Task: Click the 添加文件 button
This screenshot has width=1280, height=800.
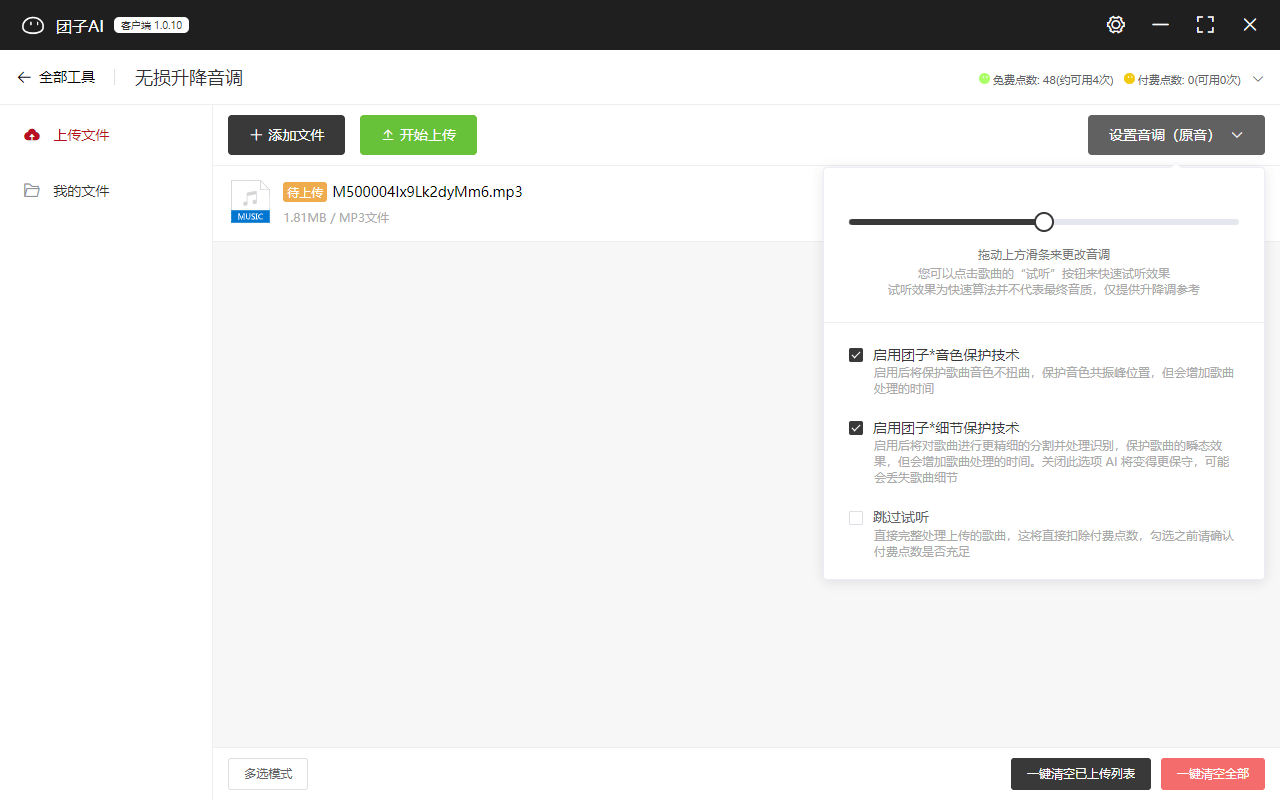Action: pos(286,134)
